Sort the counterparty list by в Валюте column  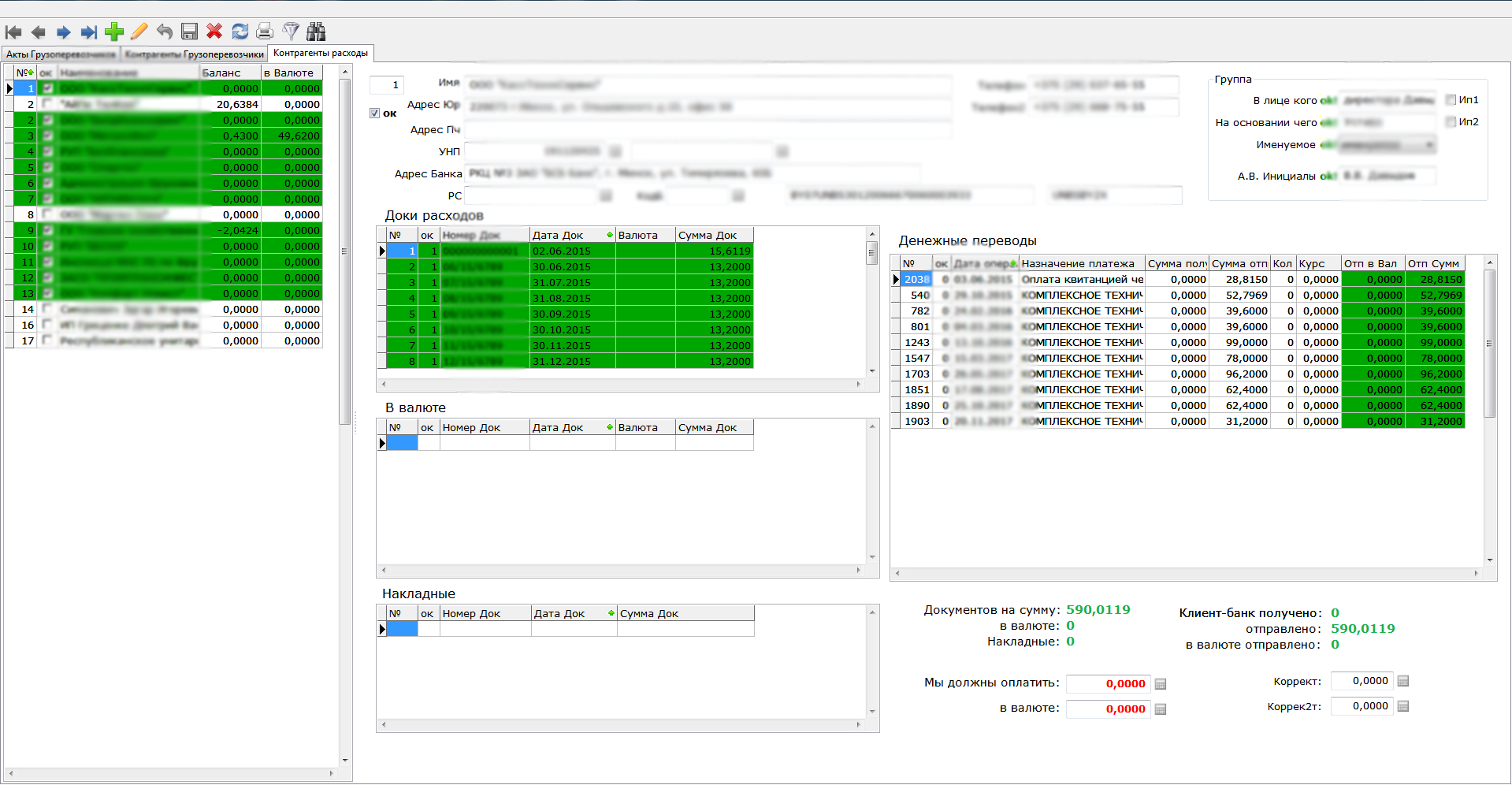292,73
